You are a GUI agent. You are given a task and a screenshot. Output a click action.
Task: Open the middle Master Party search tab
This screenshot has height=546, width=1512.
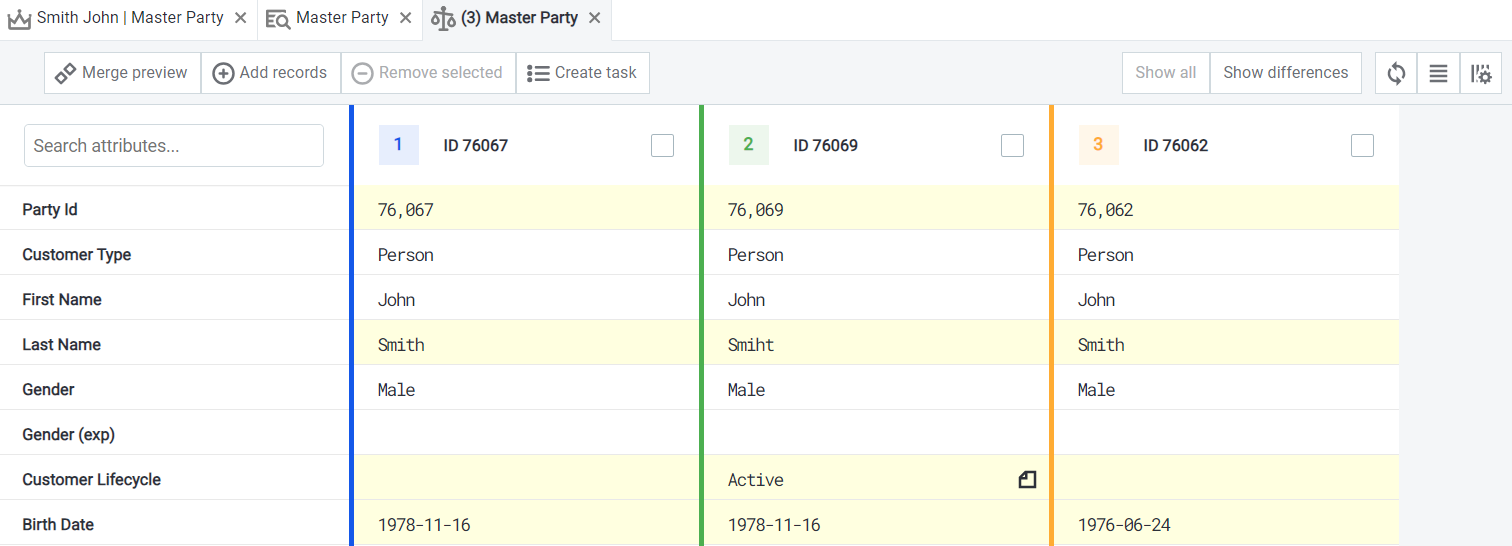(342, 18)
